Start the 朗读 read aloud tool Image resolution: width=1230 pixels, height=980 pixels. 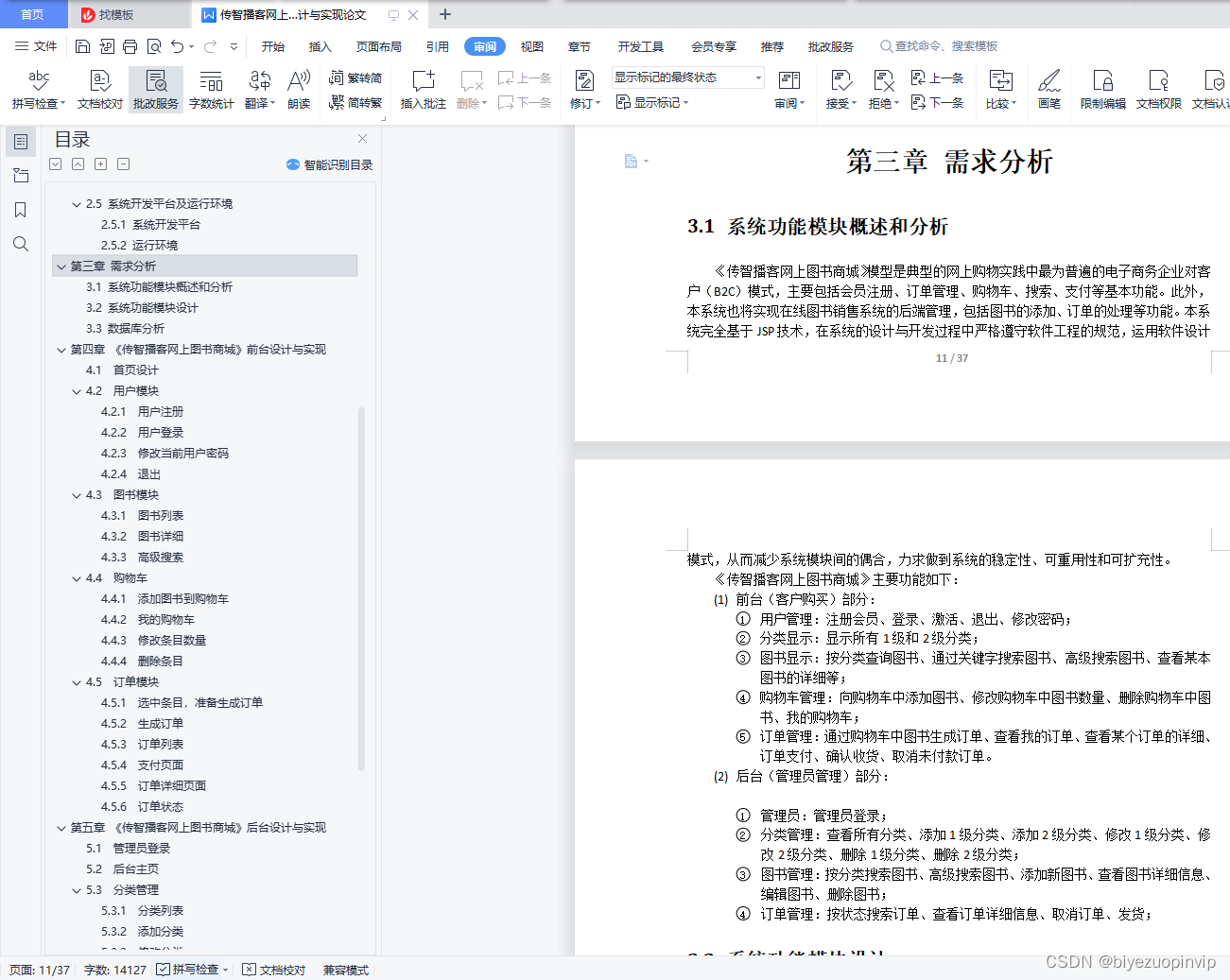pyautogui.click(x=299, y=90)
